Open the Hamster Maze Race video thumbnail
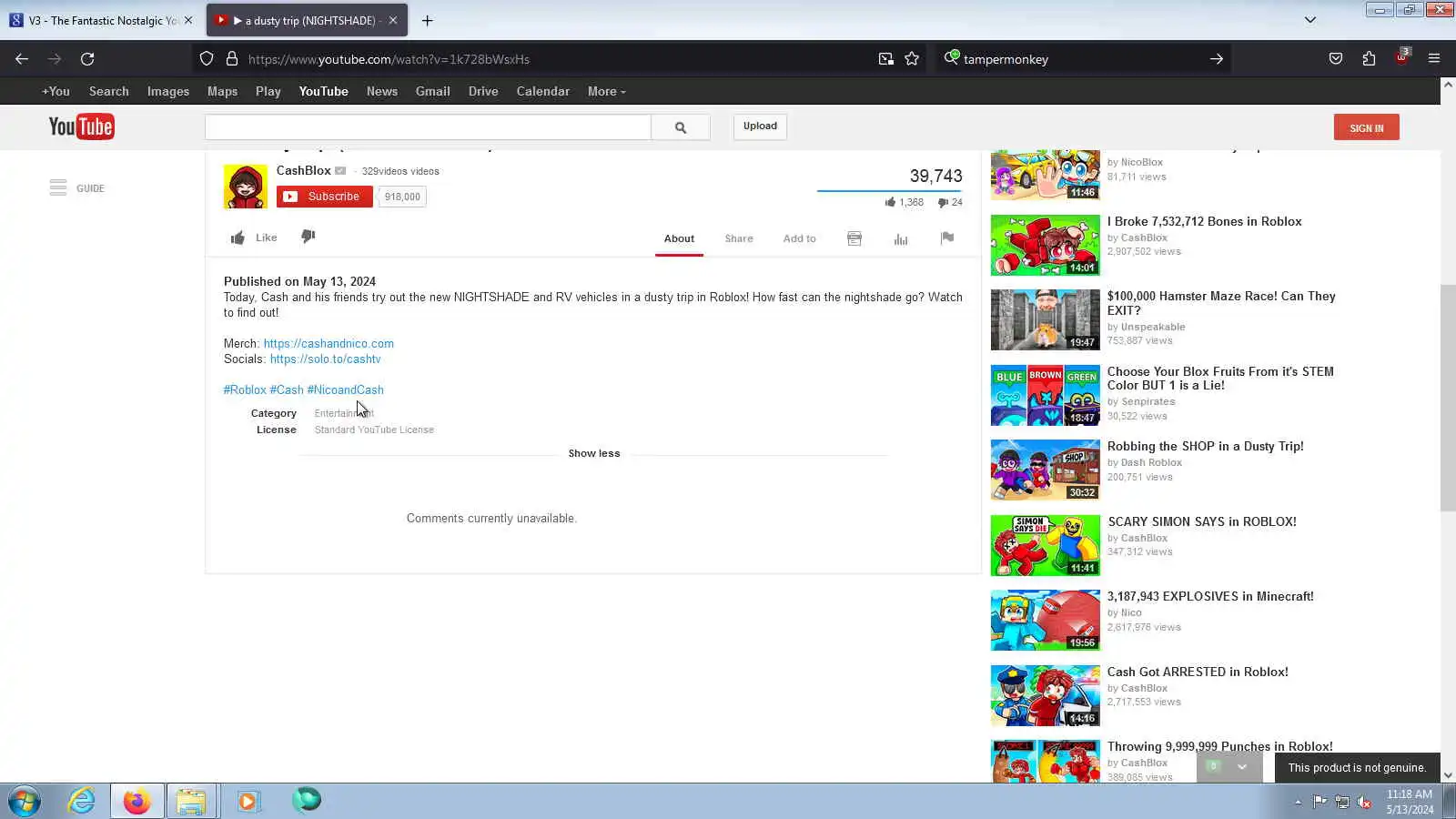 (x=1046, y=319)
